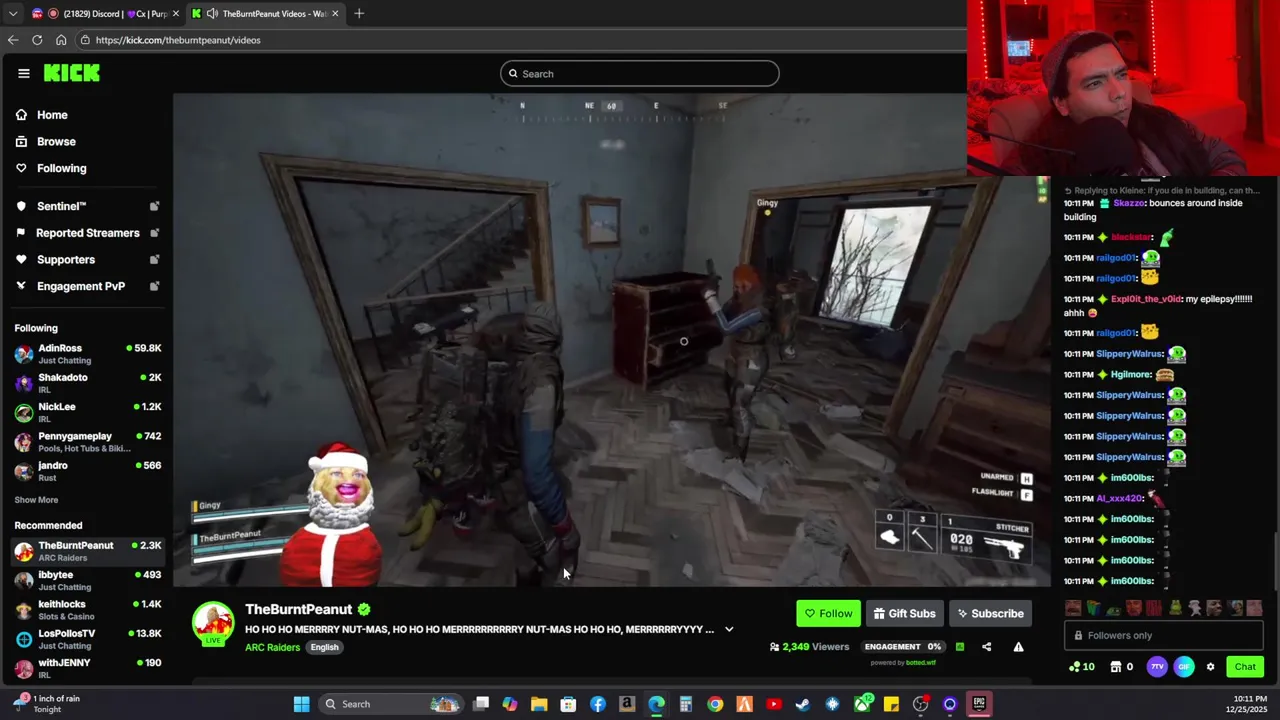Open AdinRoss channel in Following list
This screenshot has width=1280, height=720.
88,354
